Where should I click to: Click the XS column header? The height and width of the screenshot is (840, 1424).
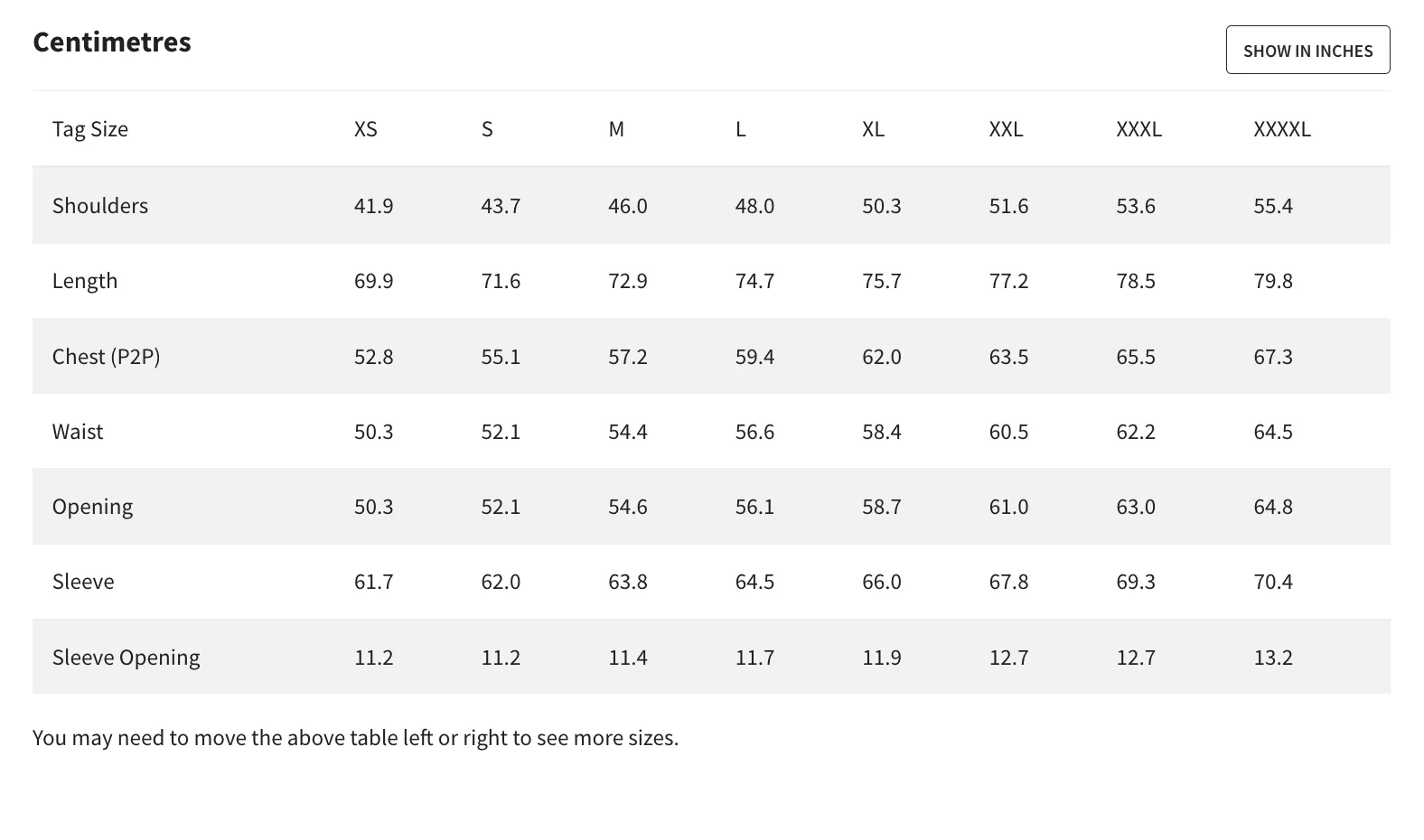point(366,129)
